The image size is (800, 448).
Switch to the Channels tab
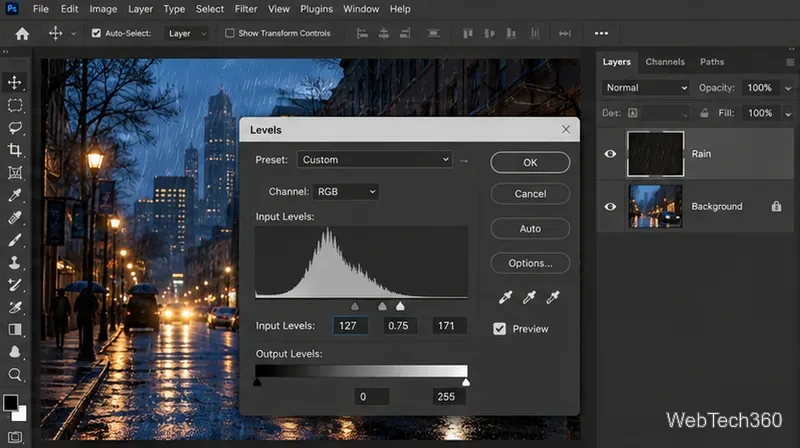tap(665, 62)
